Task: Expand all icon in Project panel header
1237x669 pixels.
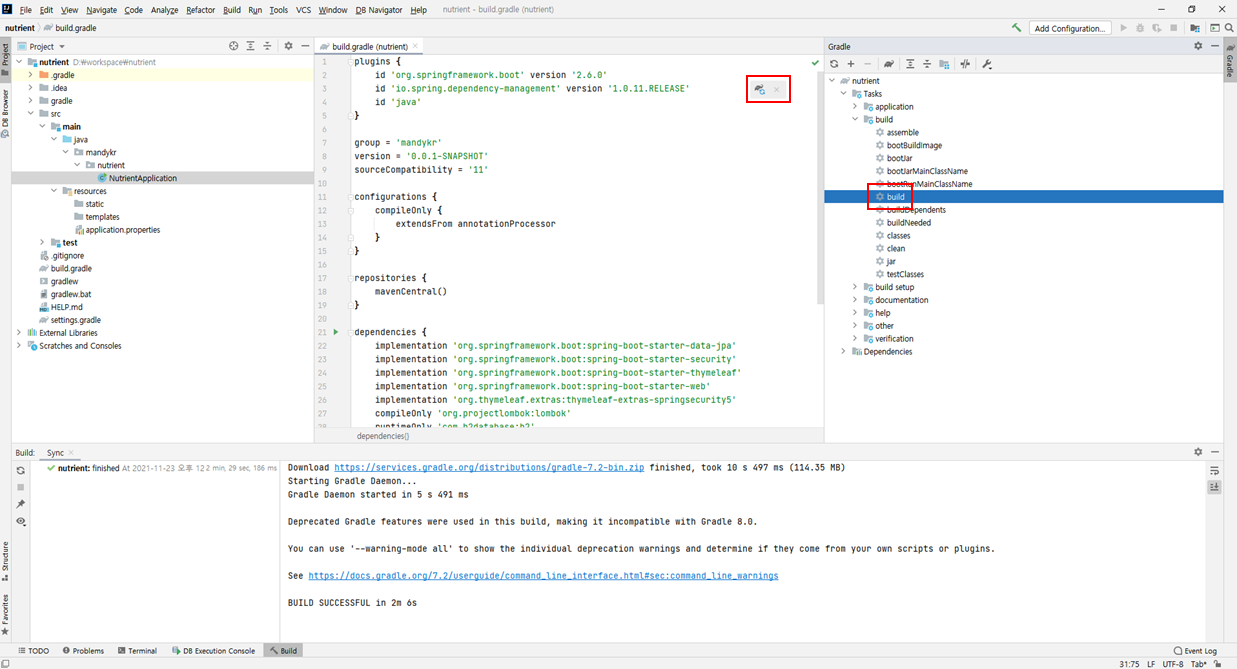Action: tap(251, 46)
